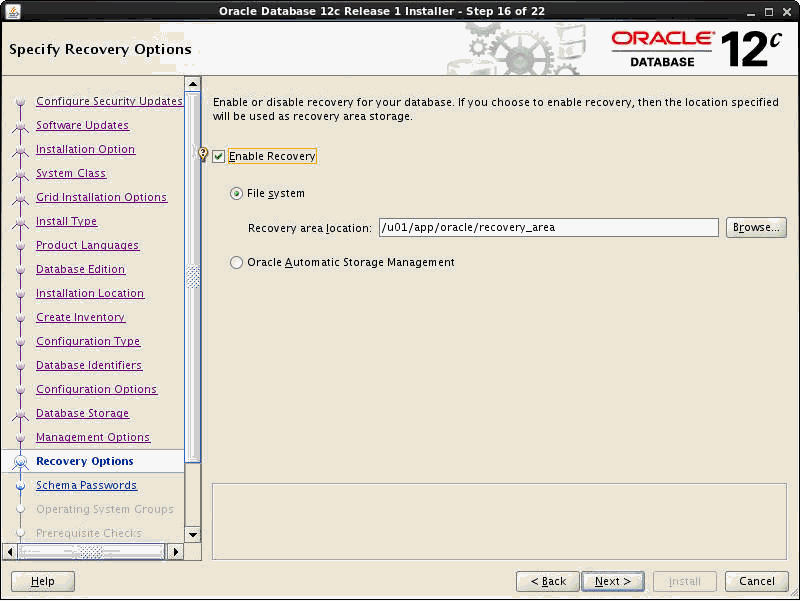Click the Browse button
The width and height of the screenshot is (800, 601).
[756, 227]
